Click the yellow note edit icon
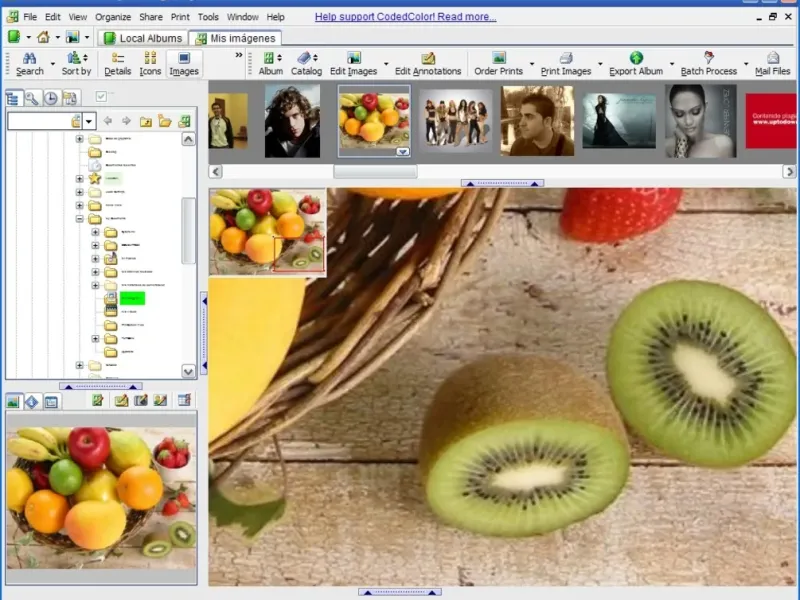The width and height of the screenshot is (800, 600). click(x=121, y=401)
